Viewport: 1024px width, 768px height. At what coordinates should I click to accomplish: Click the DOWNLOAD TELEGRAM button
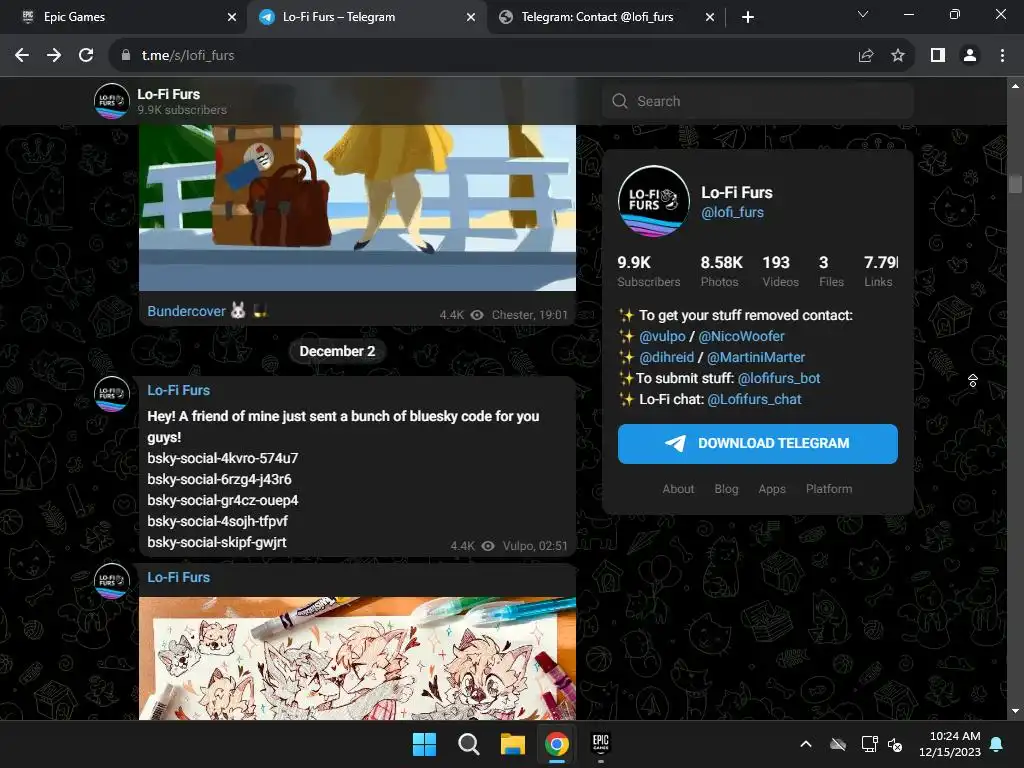[758, 443]
